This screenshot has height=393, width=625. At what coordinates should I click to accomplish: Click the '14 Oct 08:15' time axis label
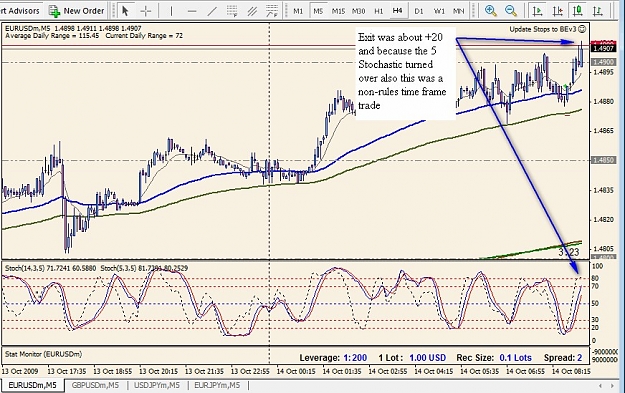[x=571, y=371]
